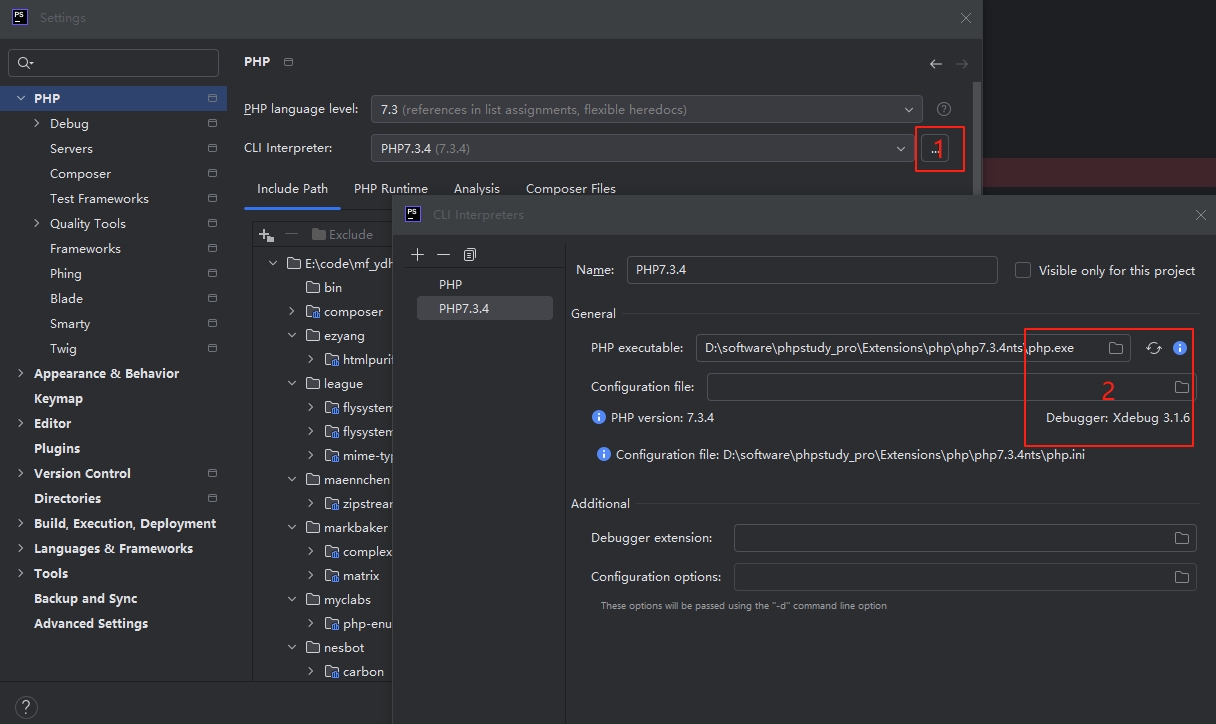Open the PHP language level dropdown

[x=646, y=109]
